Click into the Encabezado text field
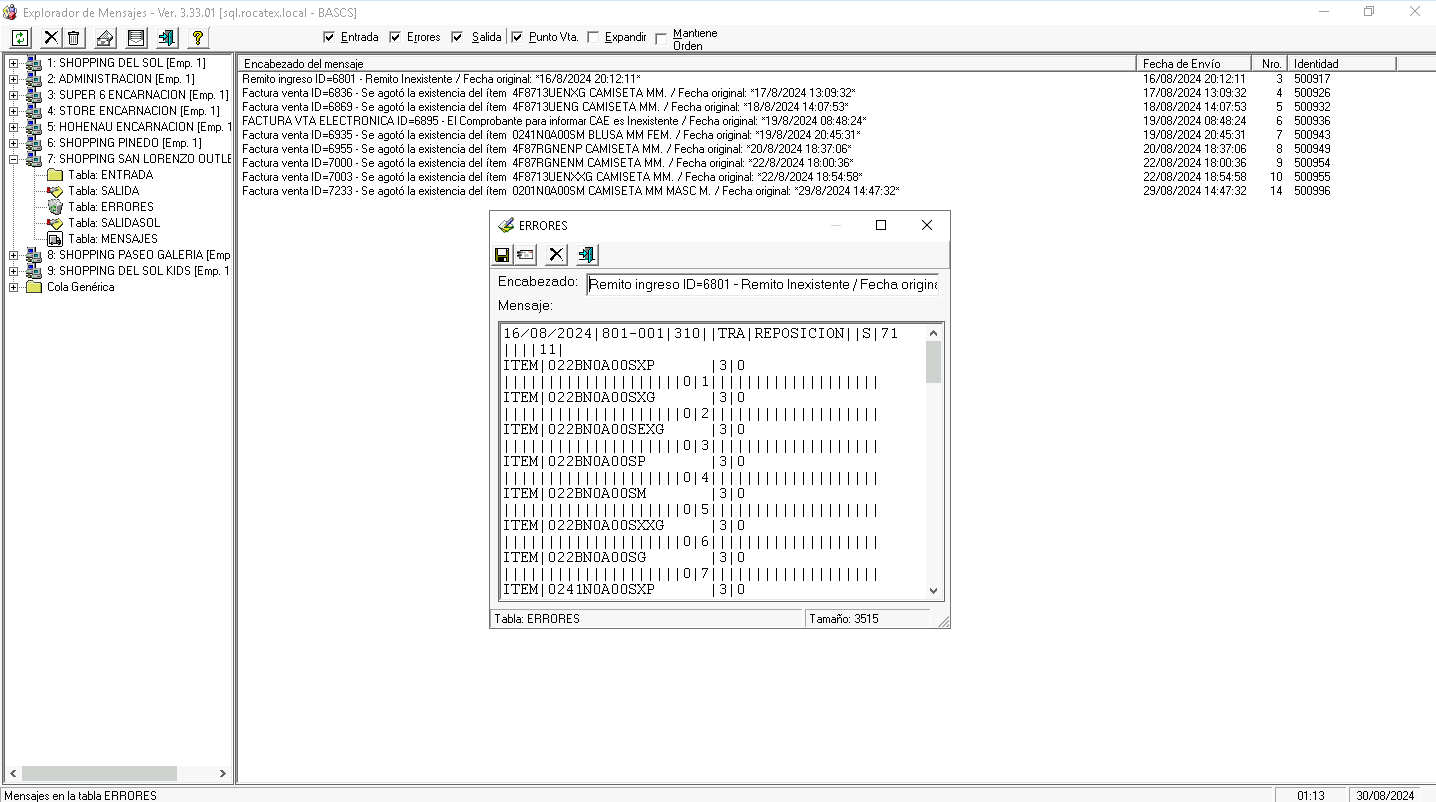This screenshot has width=1436, height=802. click(x=762, y=284)
